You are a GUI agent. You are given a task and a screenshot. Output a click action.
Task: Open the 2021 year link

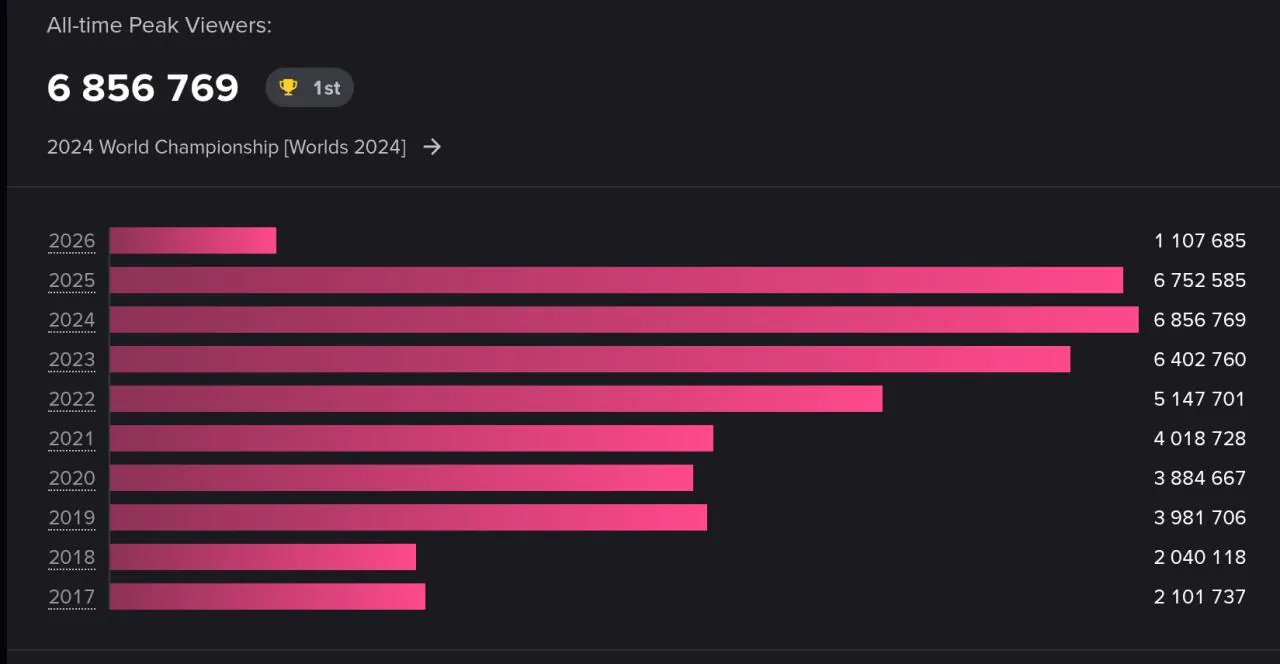[x=72, y=438]
